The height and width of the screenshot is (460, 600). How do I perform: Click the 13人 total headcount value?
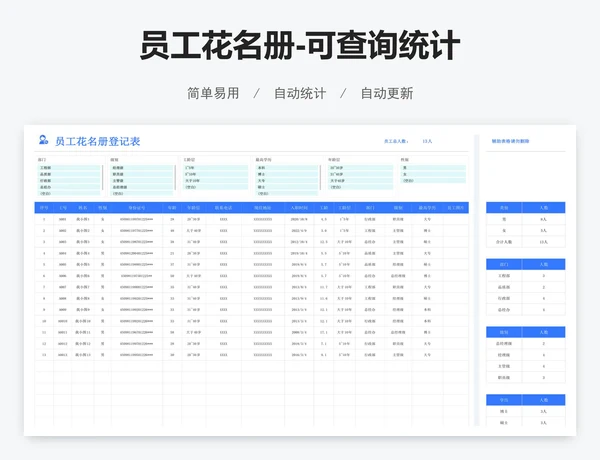tap(427, 141)
